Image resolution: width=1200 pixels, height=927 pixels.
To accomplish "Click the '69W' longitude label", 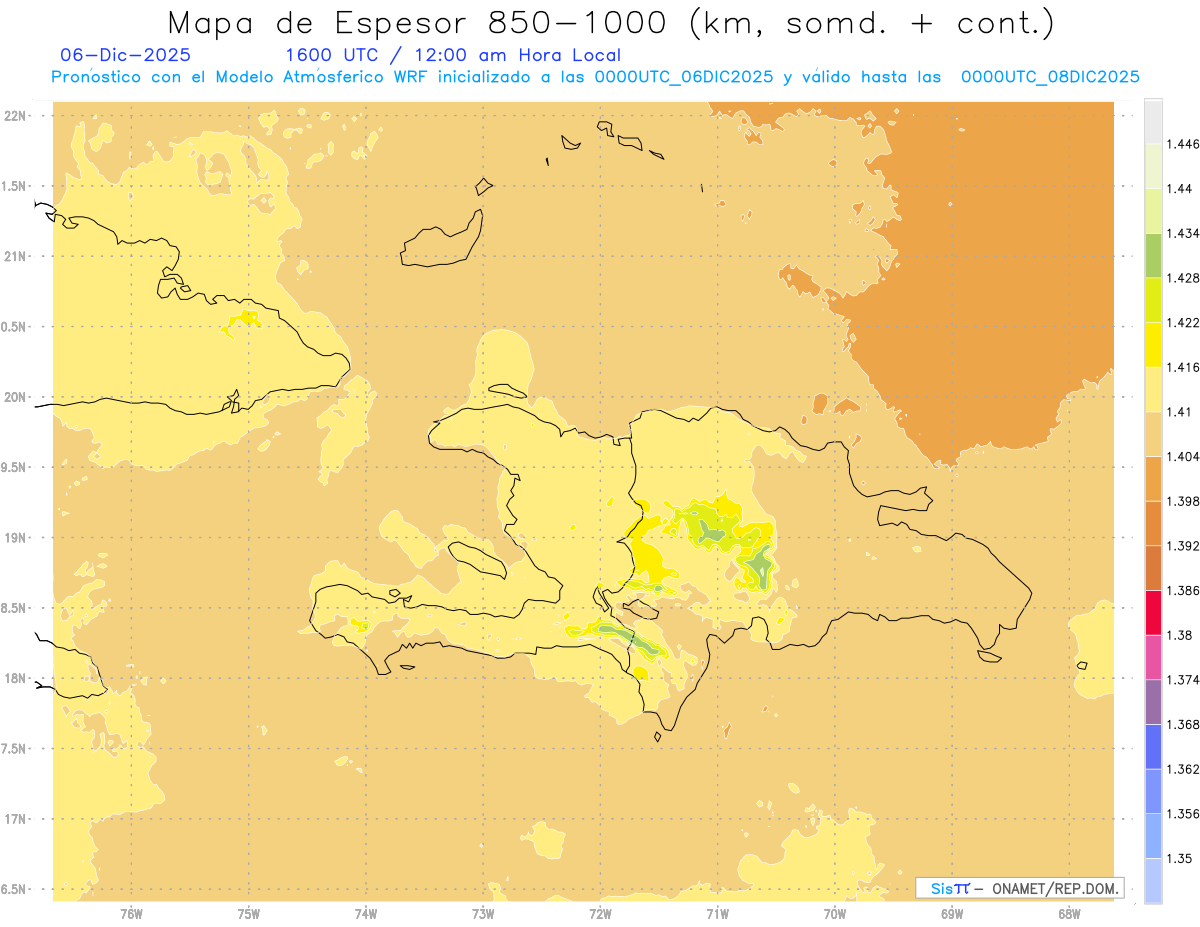I will (952, 914).
